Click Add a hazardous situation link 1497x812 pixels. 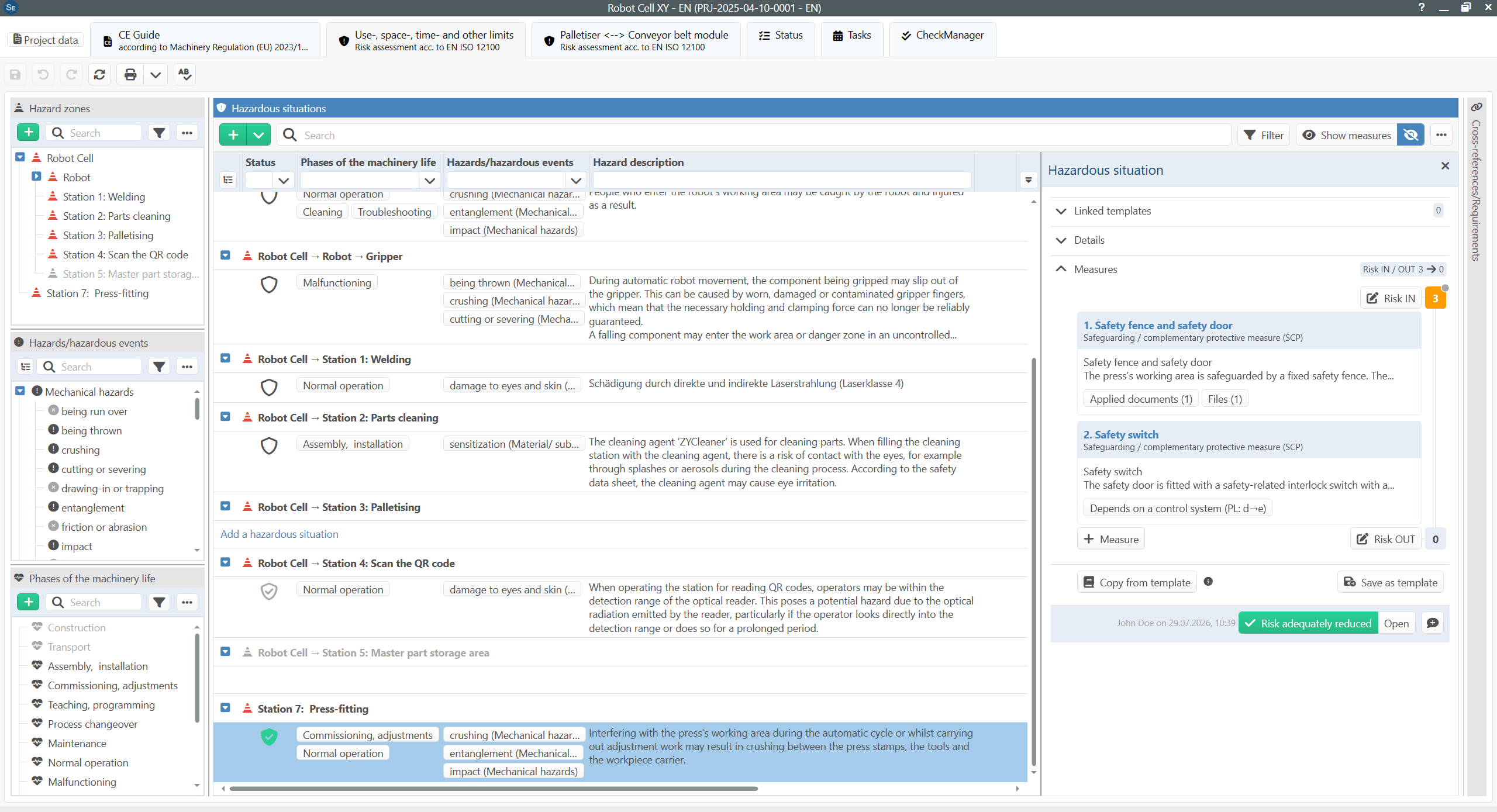tap(279, 534)
